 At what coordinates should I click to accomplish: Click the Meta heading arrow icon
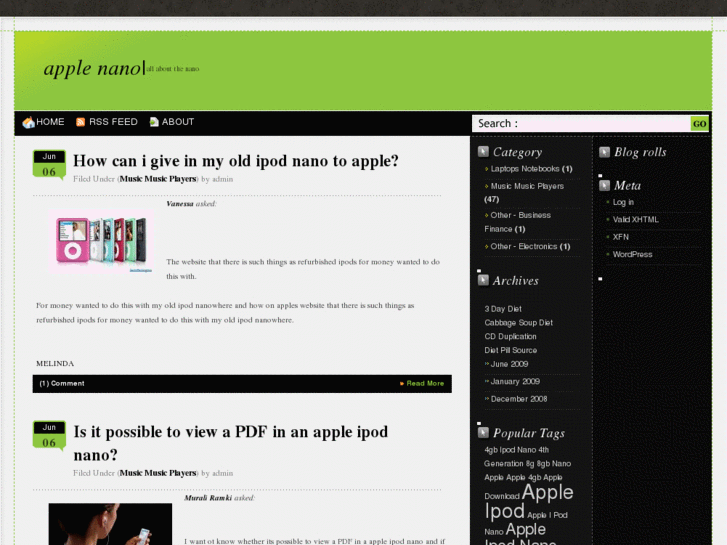604,185
